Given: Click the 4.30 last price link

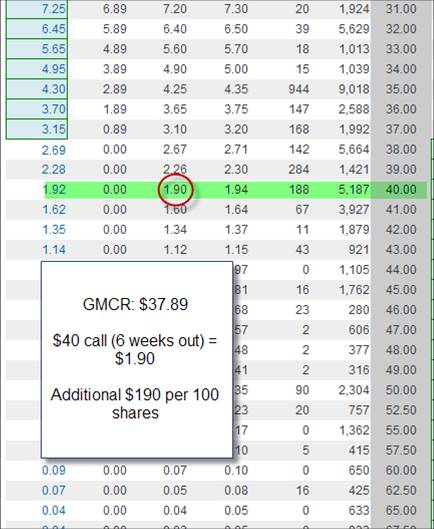Looking at the screenshot, I should pyautogui.click(x=53, y=89).
